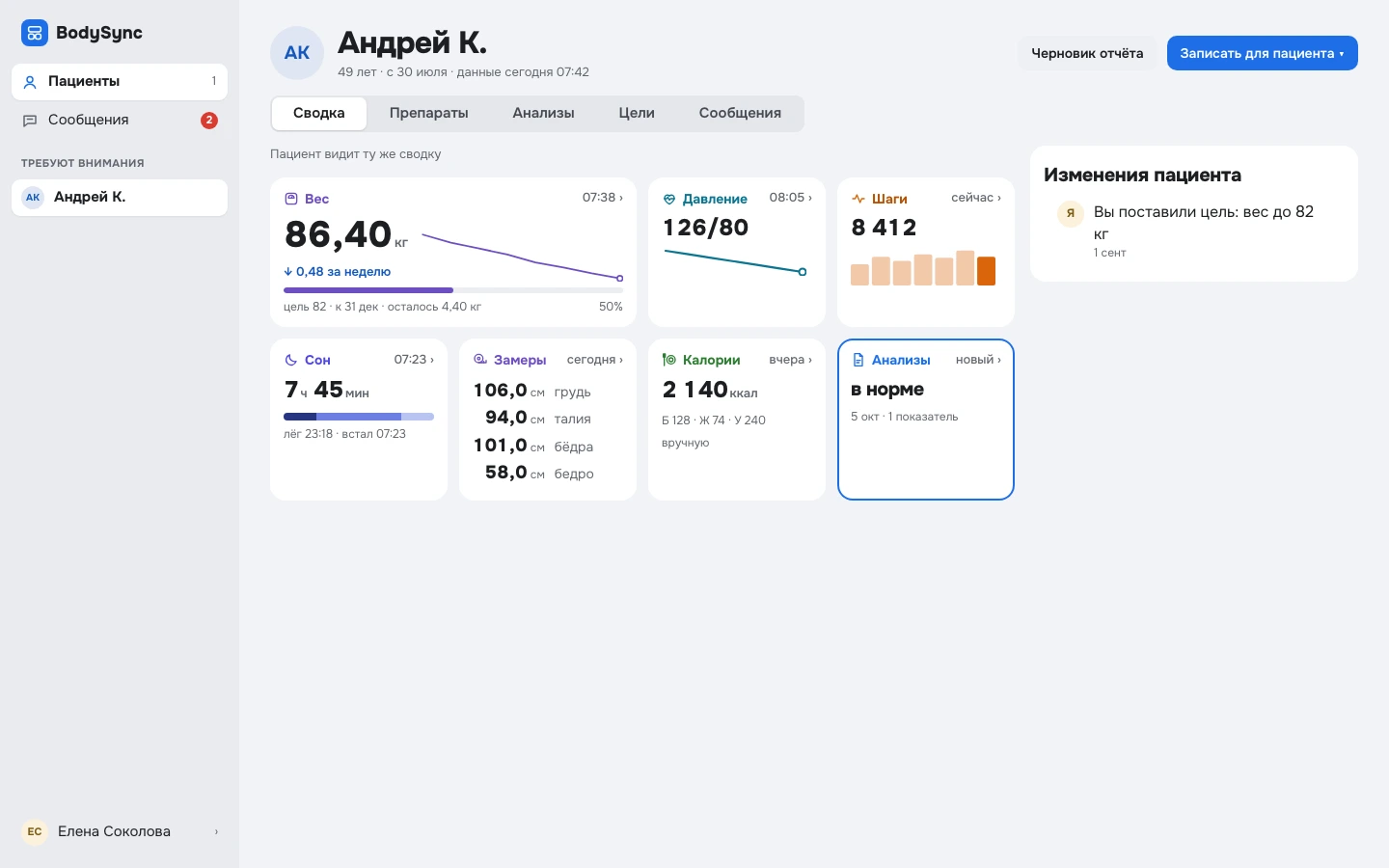Switch to the Анализы tab

click(543, 114)
